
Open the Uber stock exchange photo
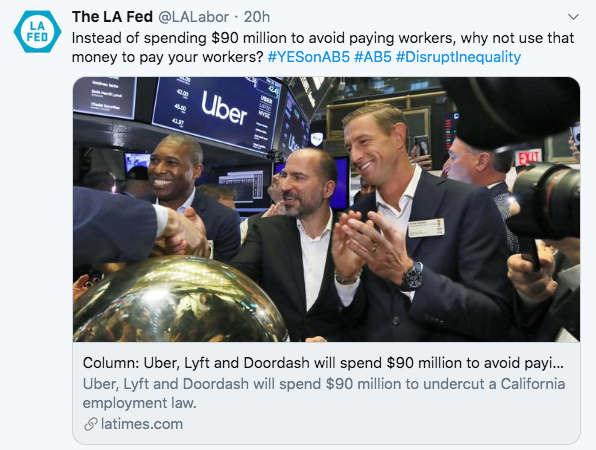click(x=326, y=209)
